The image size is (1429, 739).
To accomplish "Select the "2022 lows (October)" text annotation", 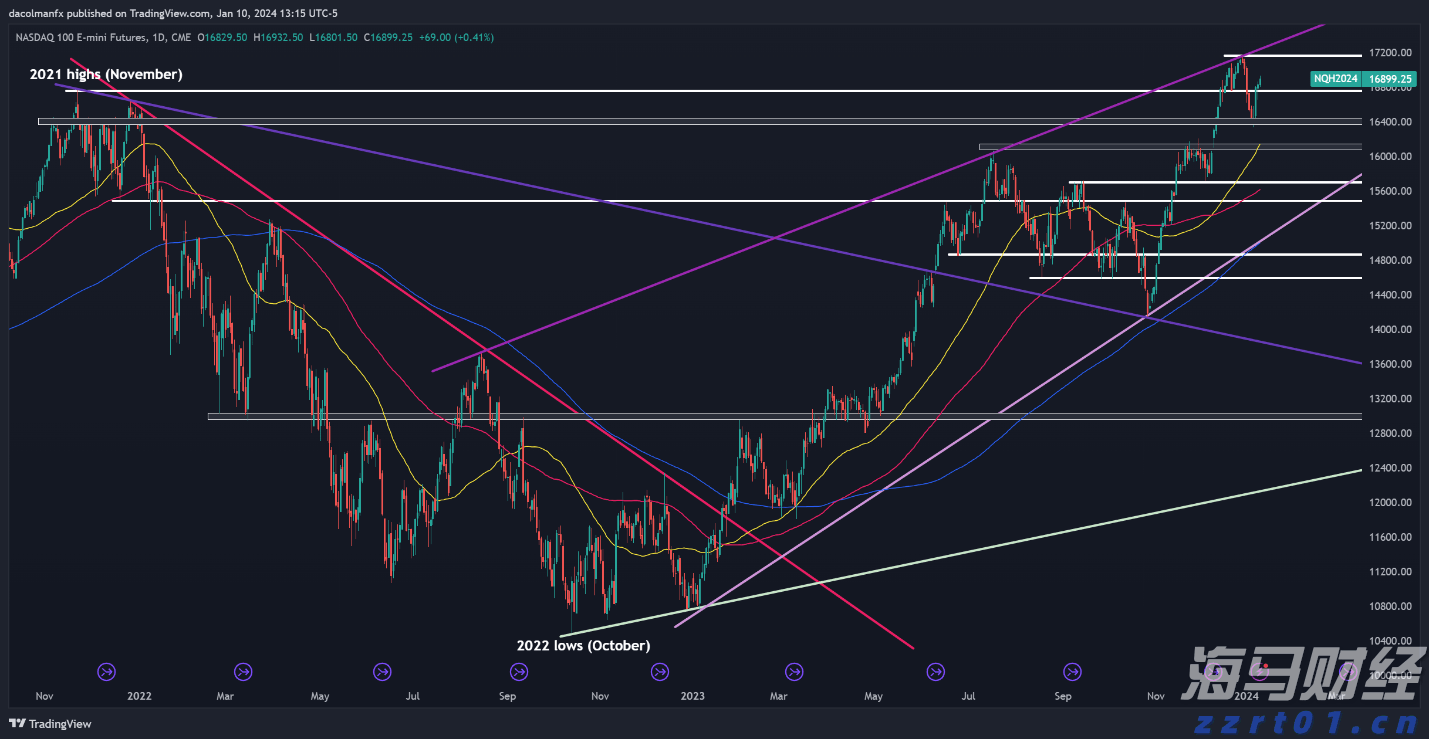I will pos(583,645).
